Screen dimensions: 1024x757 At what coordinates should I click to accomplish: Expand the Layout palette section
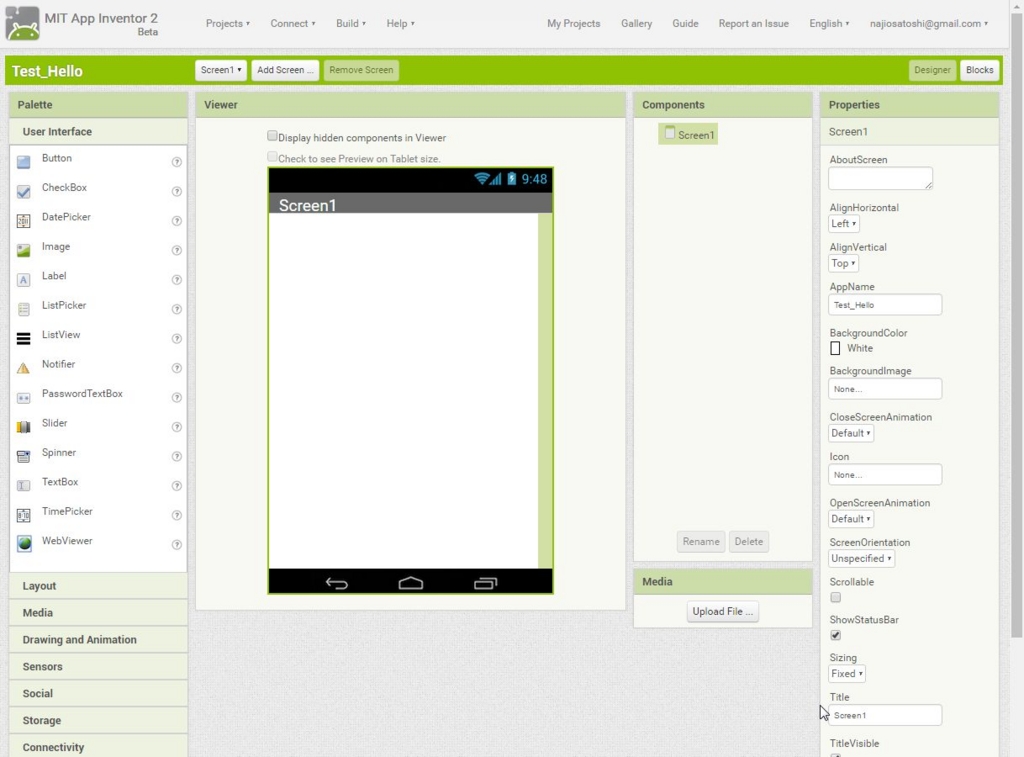pos(99,586)
